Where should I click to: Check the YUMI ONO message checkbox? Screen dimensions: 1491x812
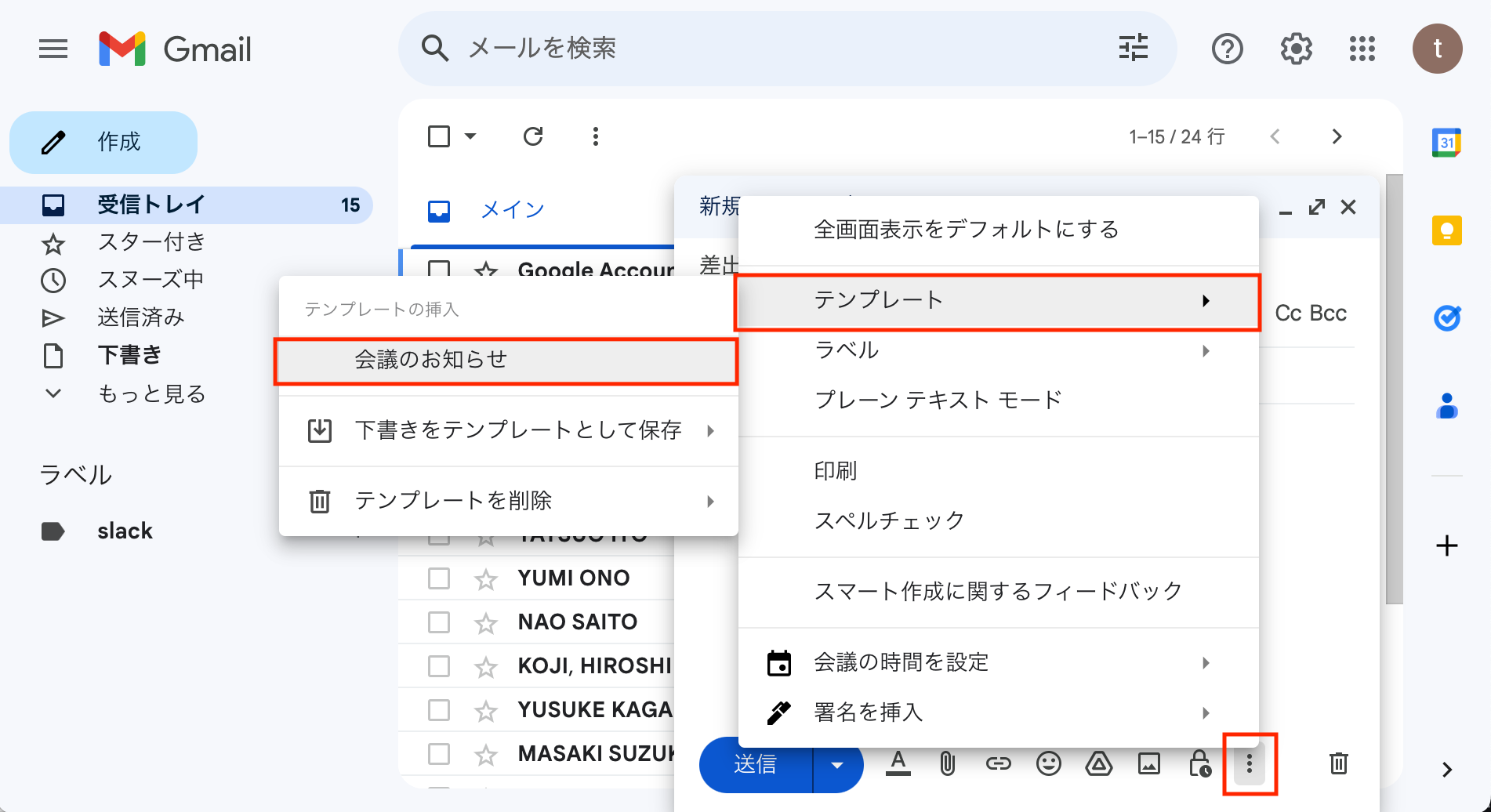click(439, 578)
